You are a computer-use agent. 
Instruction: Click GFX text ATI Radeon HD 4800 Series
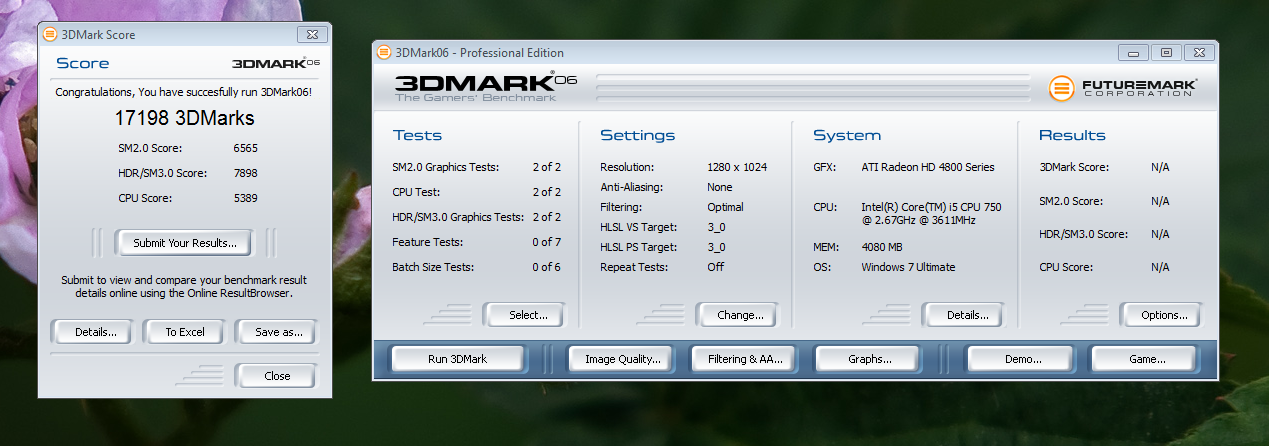pos(928,167)
